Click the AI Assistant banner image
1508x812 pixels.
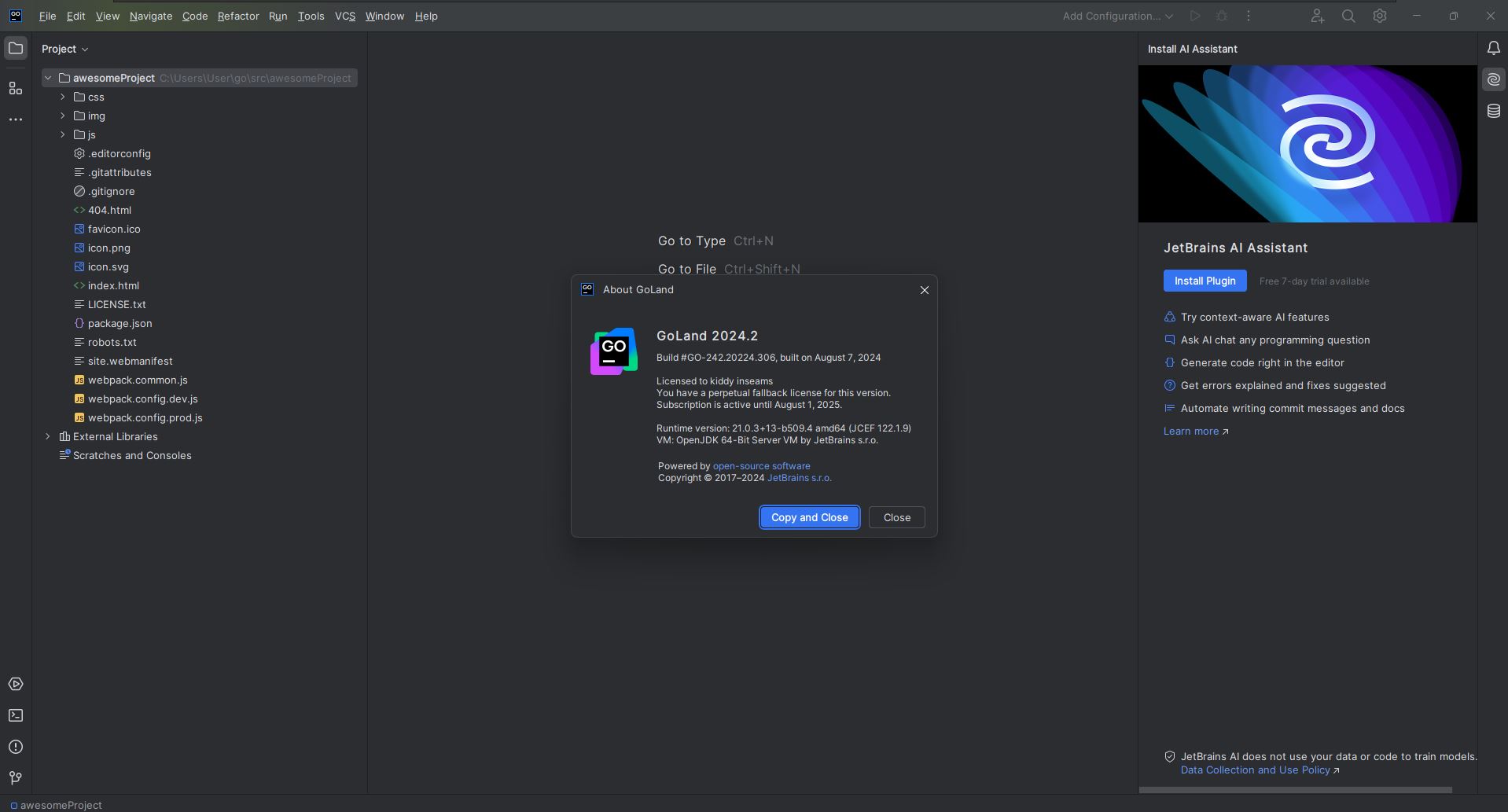click(1308, 144)
